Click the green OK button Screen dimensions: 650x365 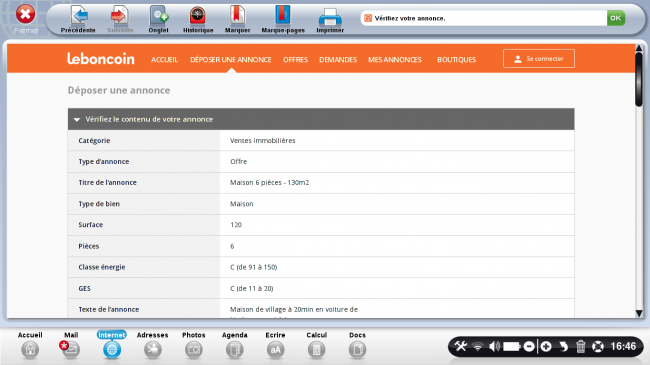pos(616,18)
